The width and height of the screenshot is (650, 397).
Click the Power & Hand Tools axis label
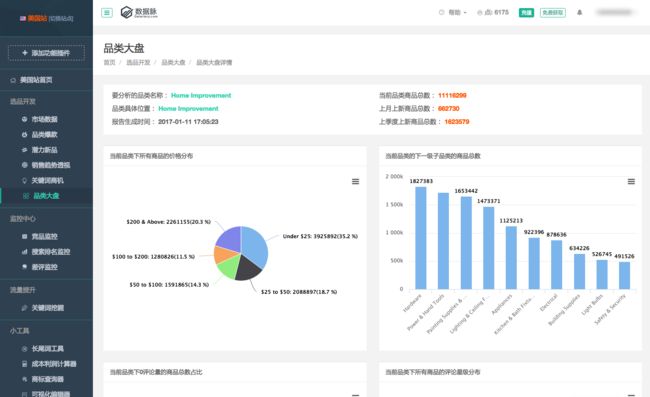(x=426, y=312)
